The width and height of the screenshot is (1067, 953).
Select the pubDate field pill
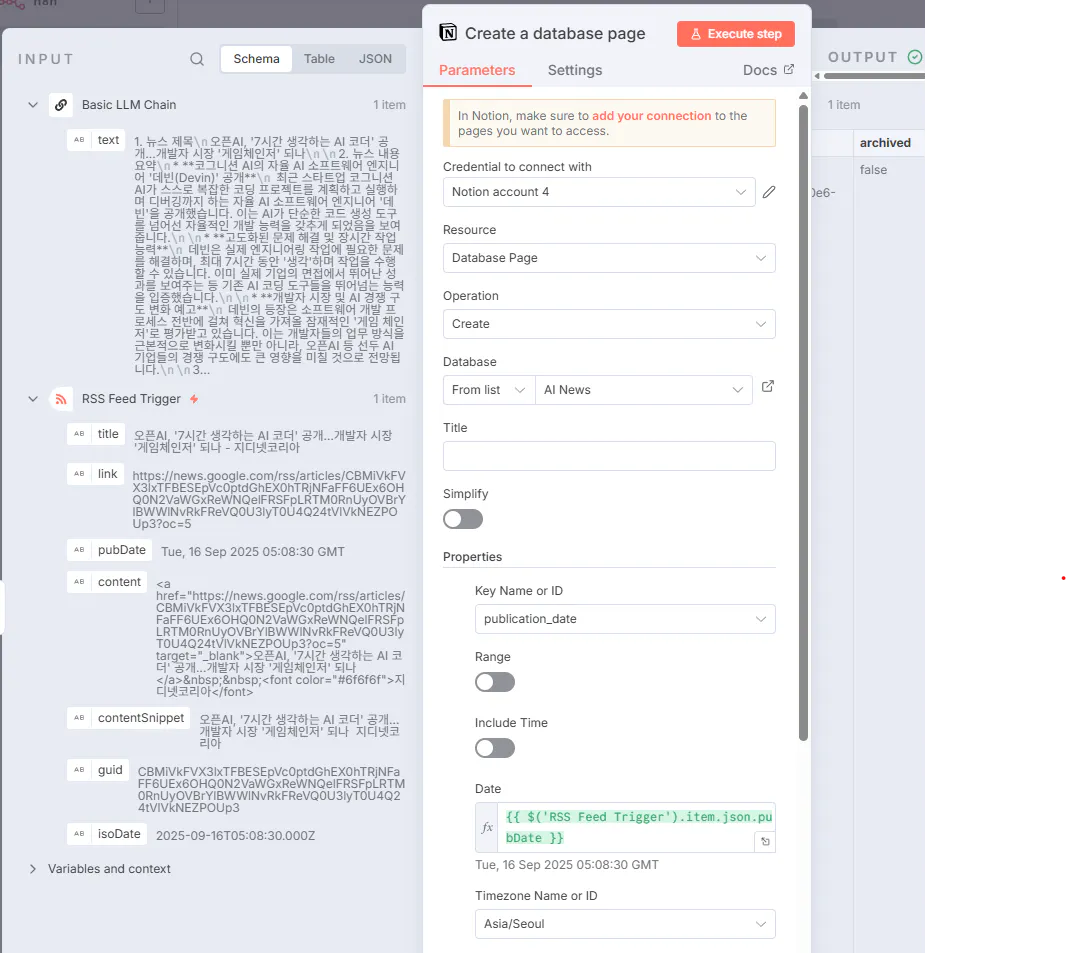(x=110, y=550)
